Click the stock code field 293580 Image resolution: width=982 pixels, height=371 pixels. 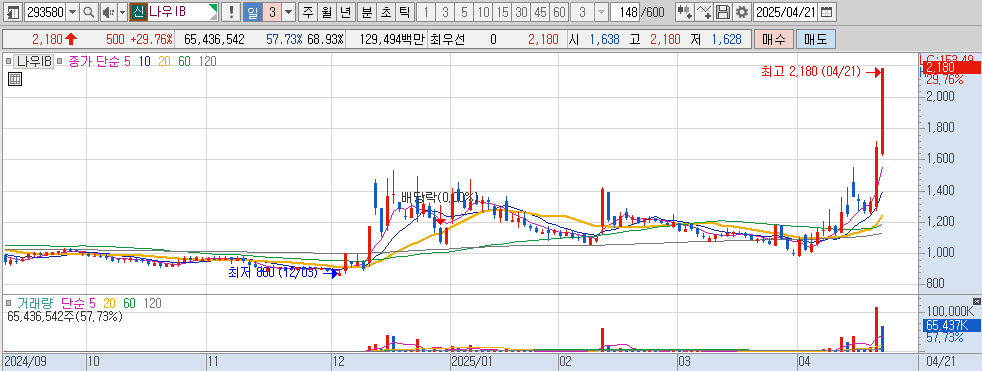[x=44, y=11]
